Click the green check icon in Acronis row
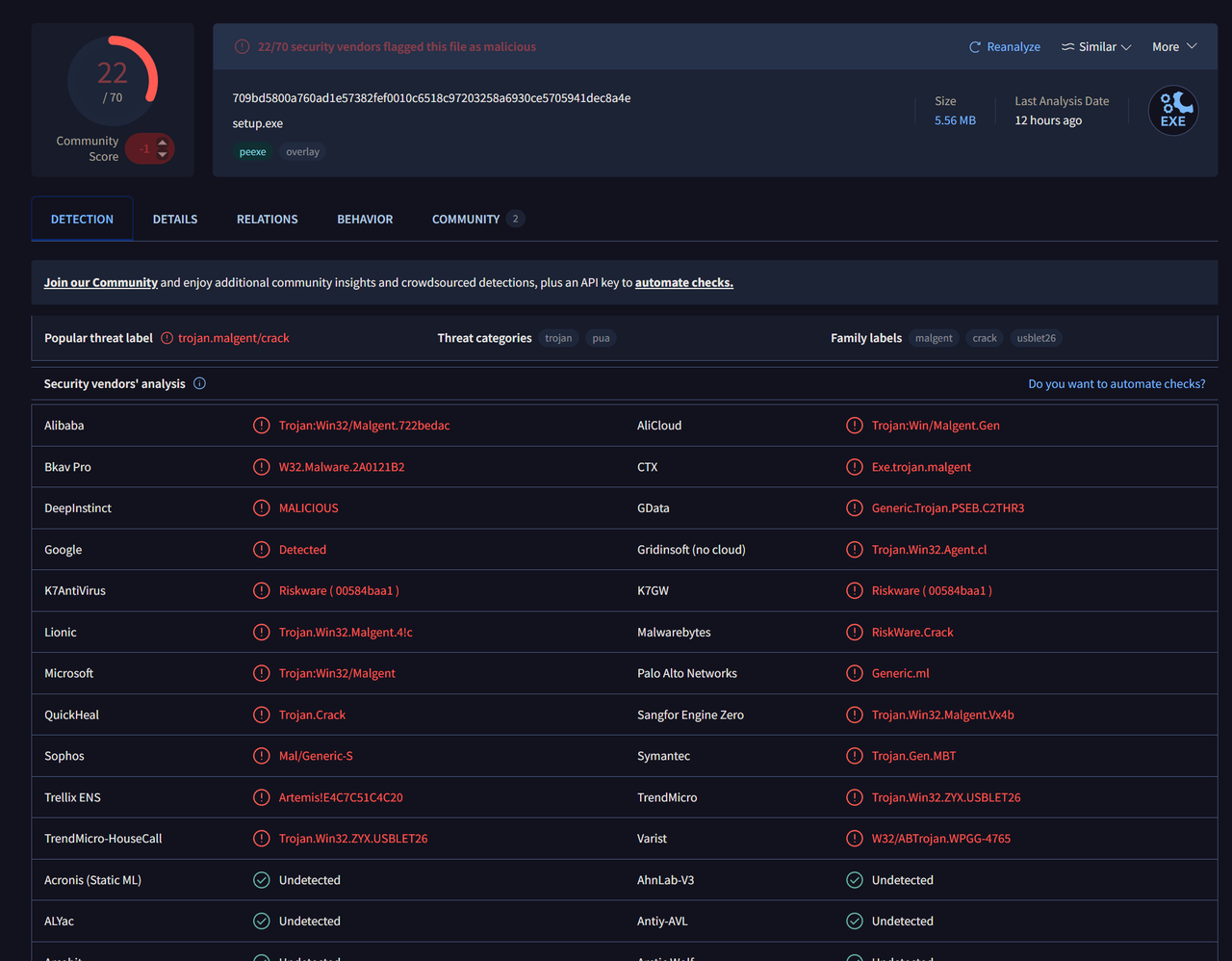Screen dimensions: 1232x961 pos(261,880)
